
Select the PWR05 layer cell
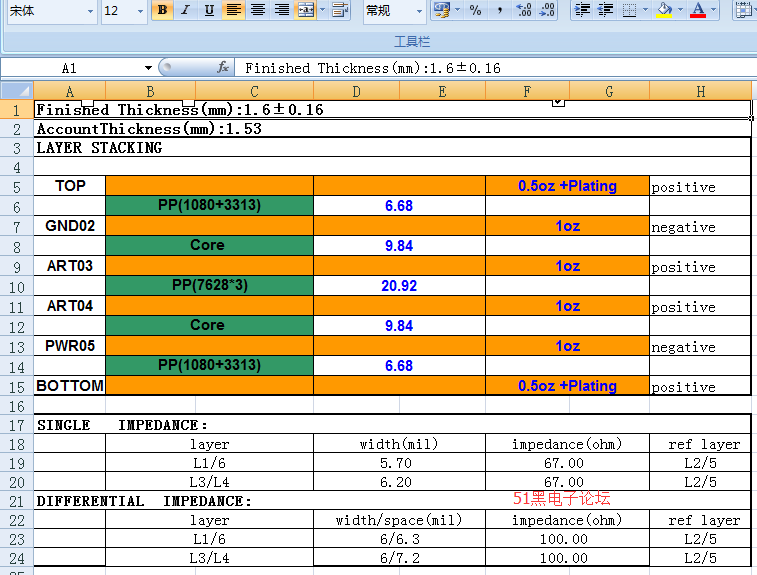70,346
